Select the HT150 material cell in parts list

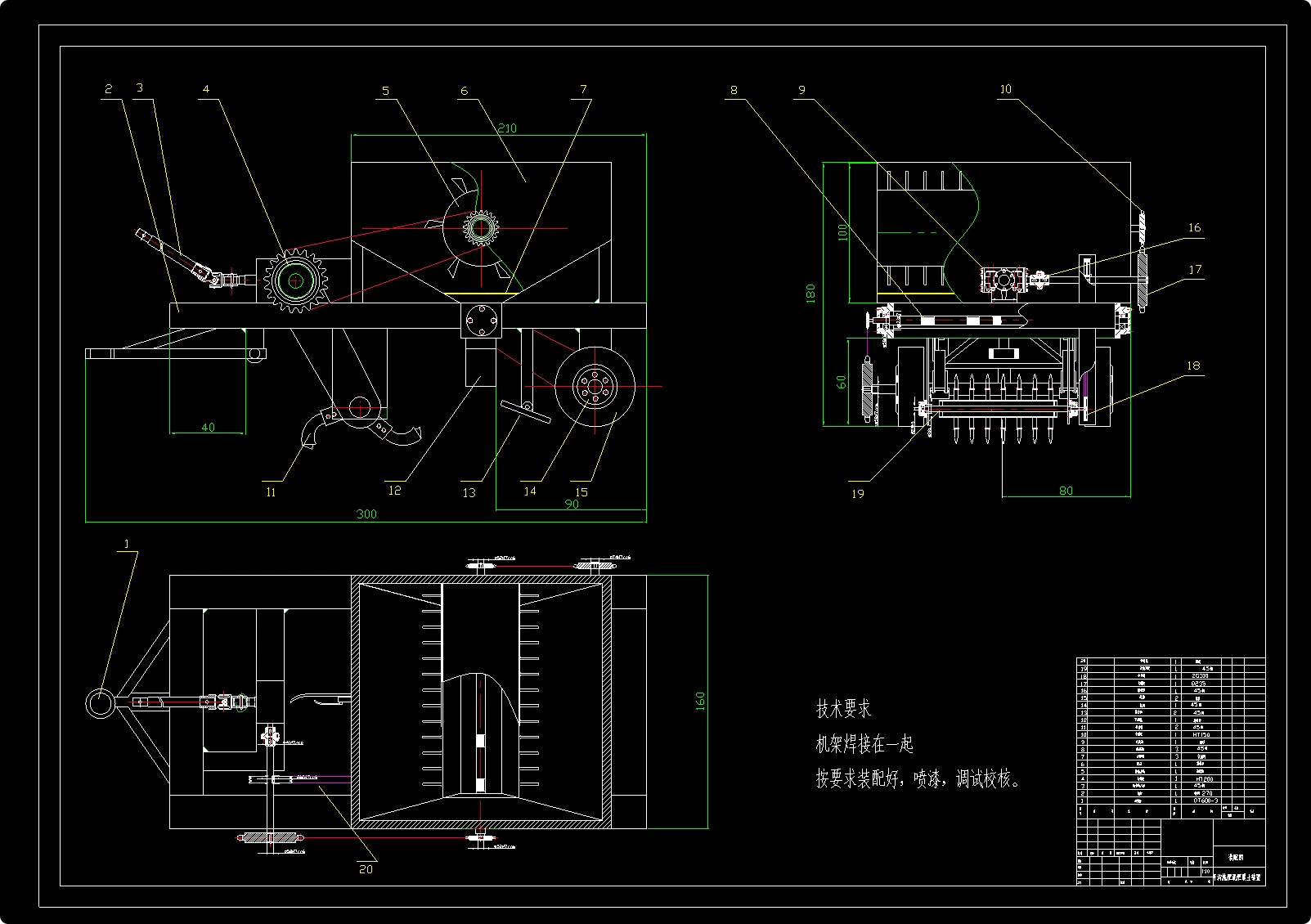(1201, 734)
